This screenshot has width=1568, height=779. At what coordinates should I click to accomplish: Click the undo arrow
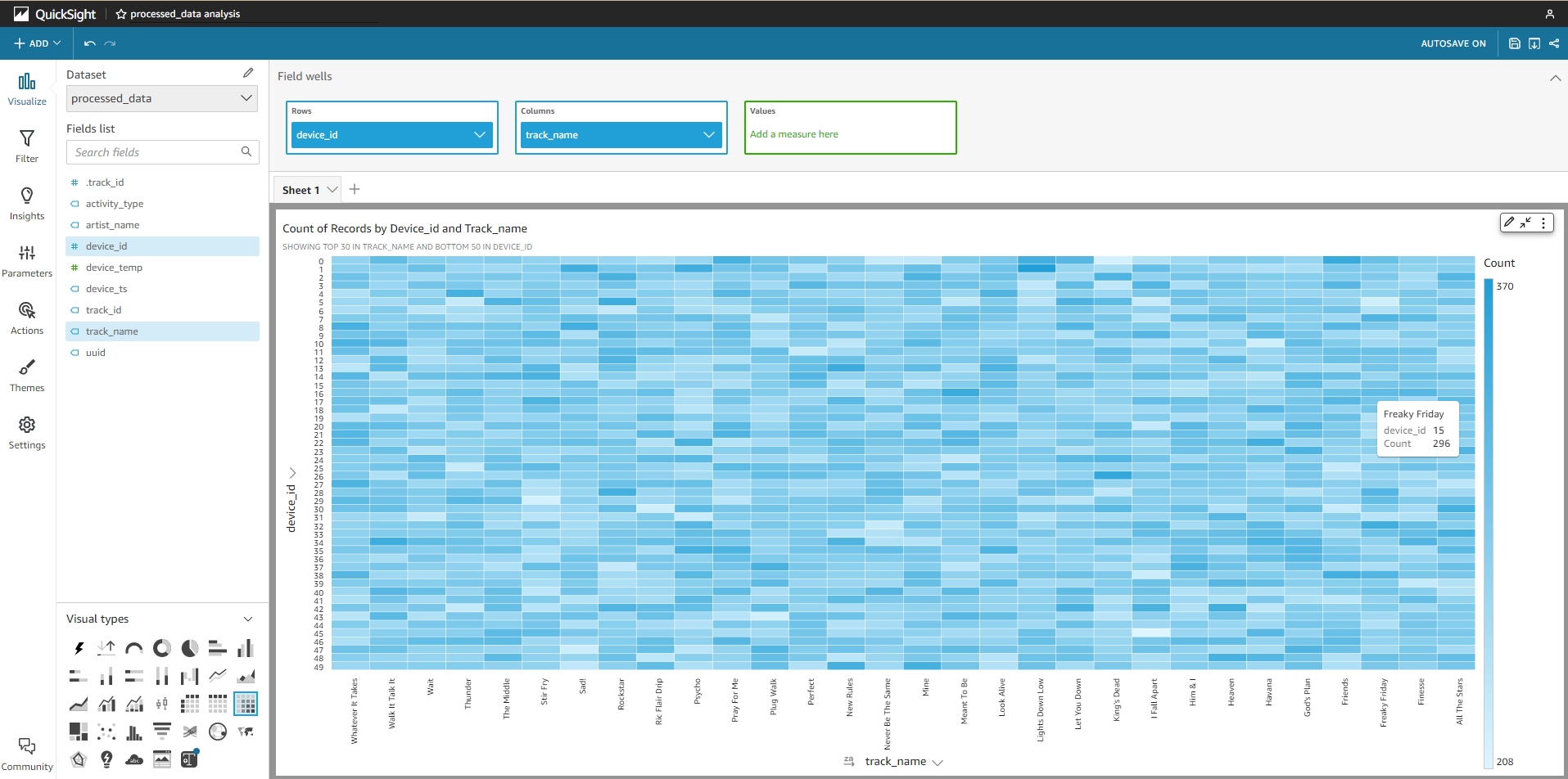click(x=90, y=43)
